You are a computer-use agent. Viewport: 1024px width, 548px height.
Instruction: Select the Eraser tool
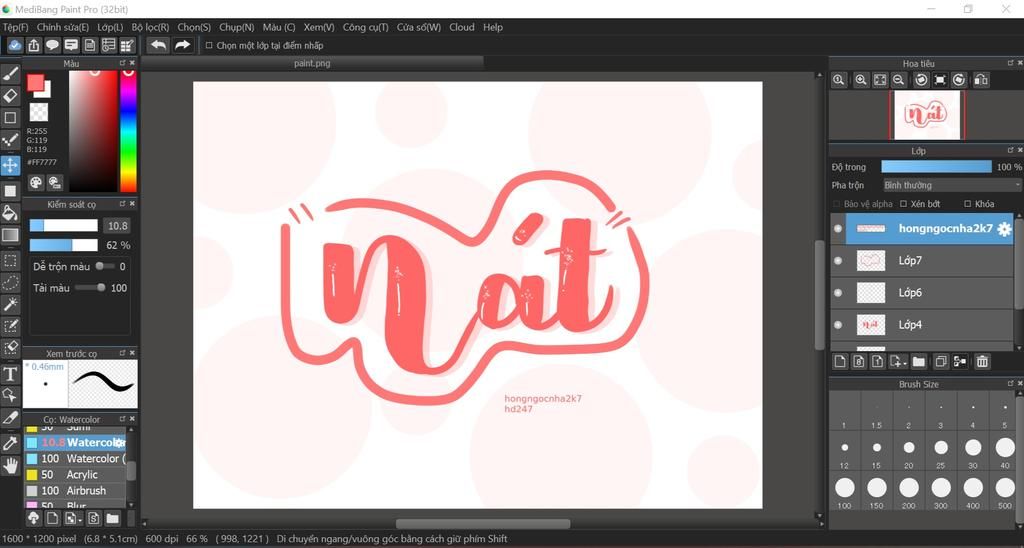tap(10, 95)
